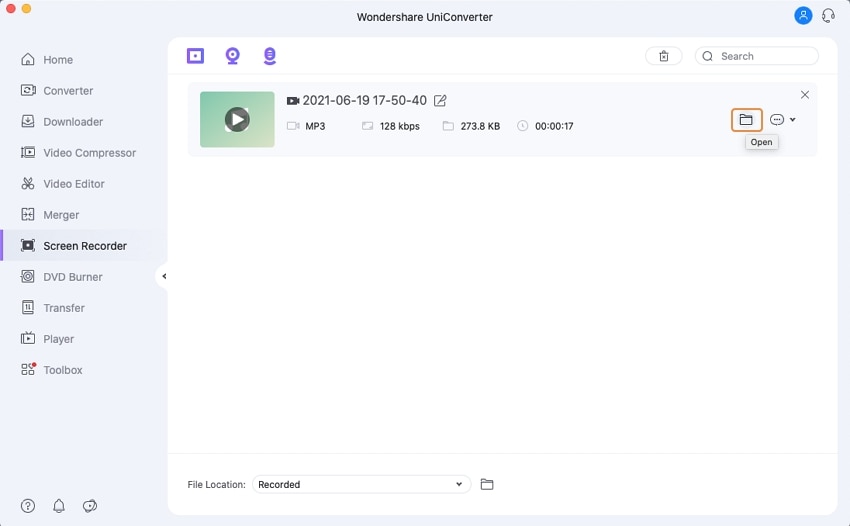850x526 pixels.
Task: Open the Downloader section
Action: [x=61, y=121]
